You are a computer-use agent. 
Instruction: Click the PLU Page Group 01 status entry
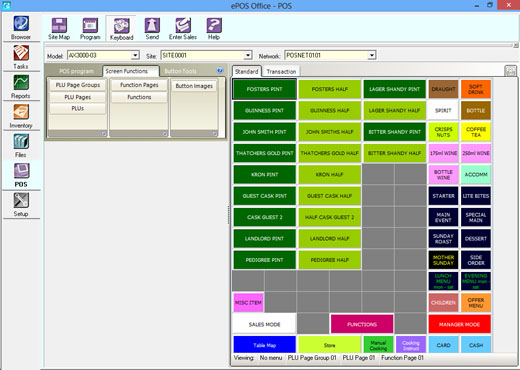(x=312, y=358)
